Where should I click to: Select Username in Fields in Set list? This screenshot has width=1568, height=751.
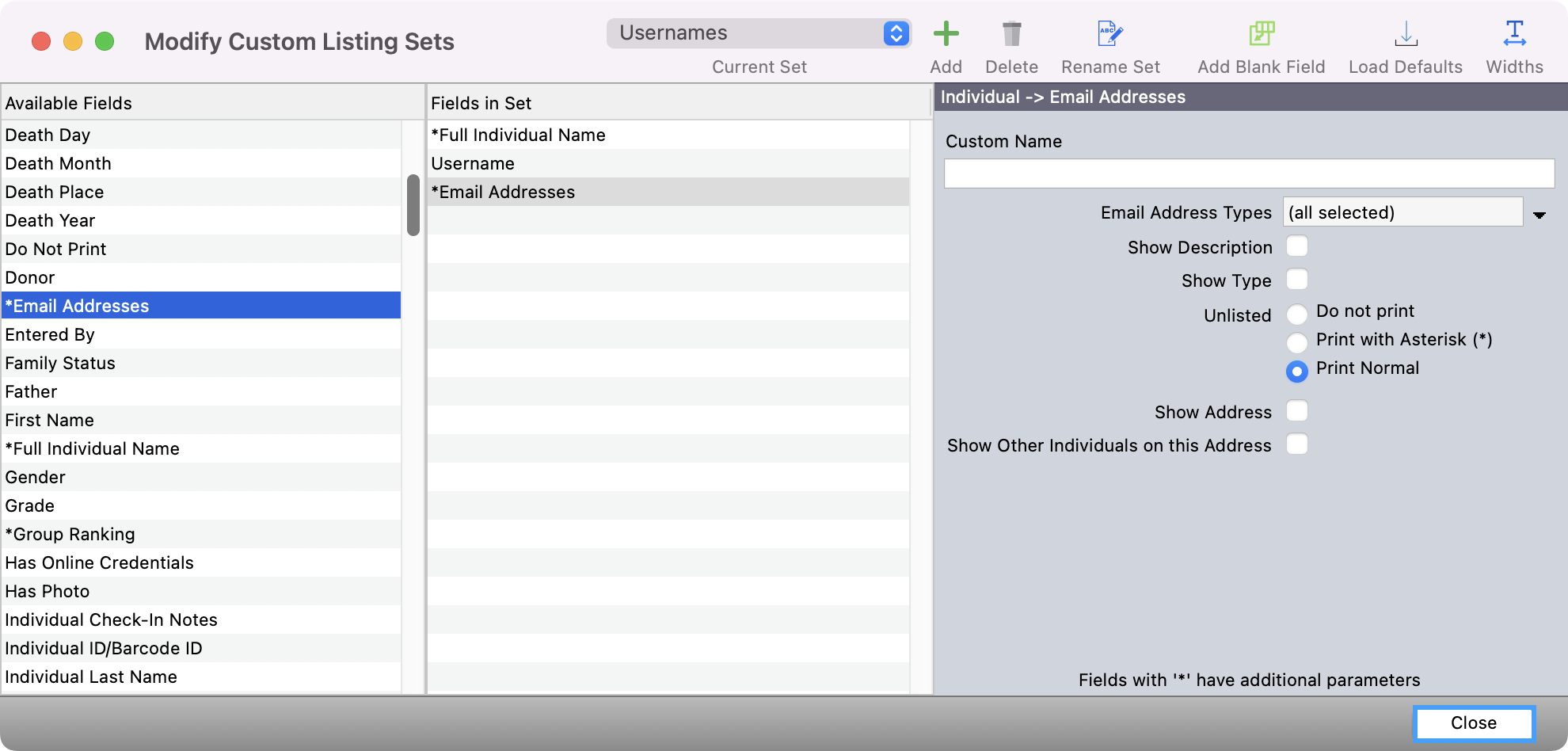coord(473,164)
